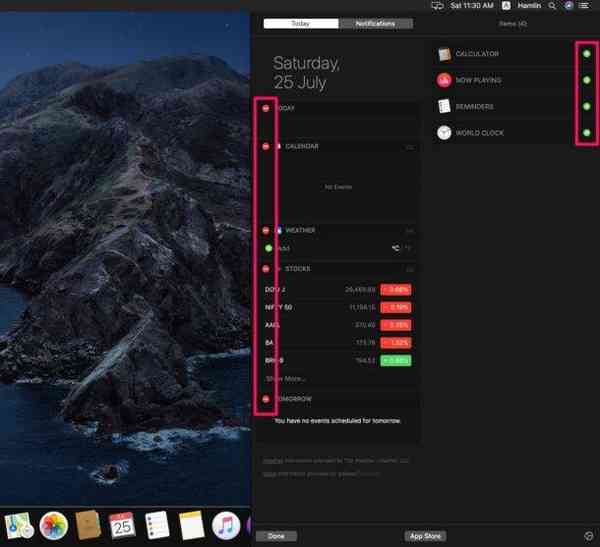Open Photos from the Dock

(54, 526)
